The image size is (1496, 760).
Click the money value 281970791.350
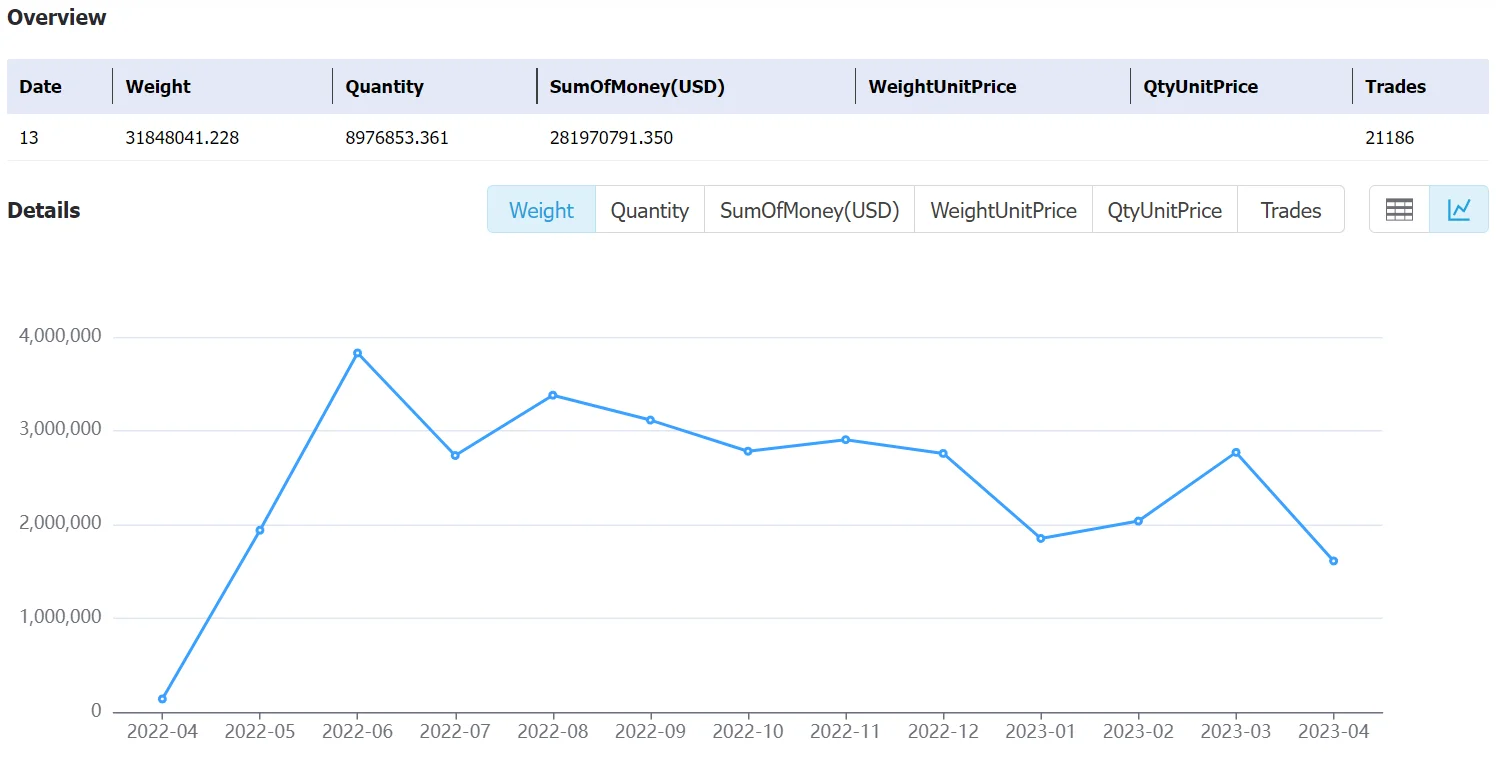[x=611, y=138]
